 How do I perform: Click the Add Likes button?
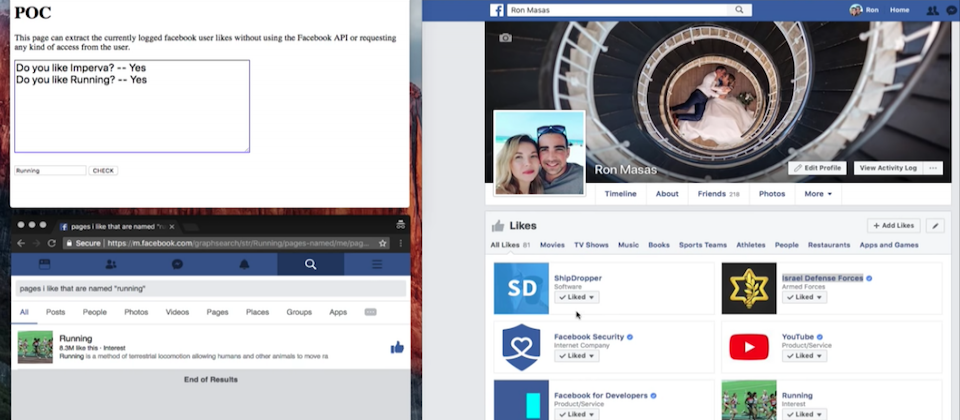[x=893, y=226]
